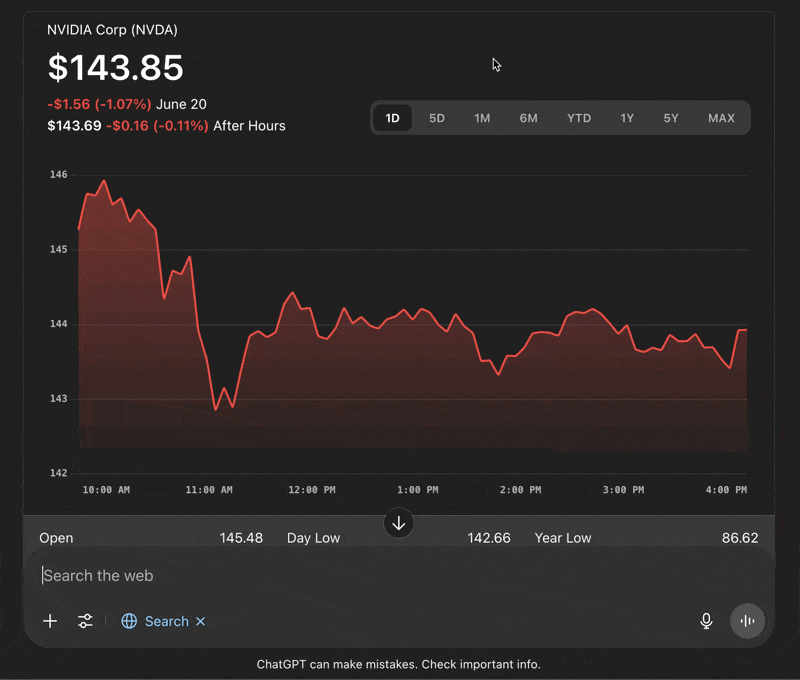
Task: Click the Open value 145.48
Action: point(241,538)
